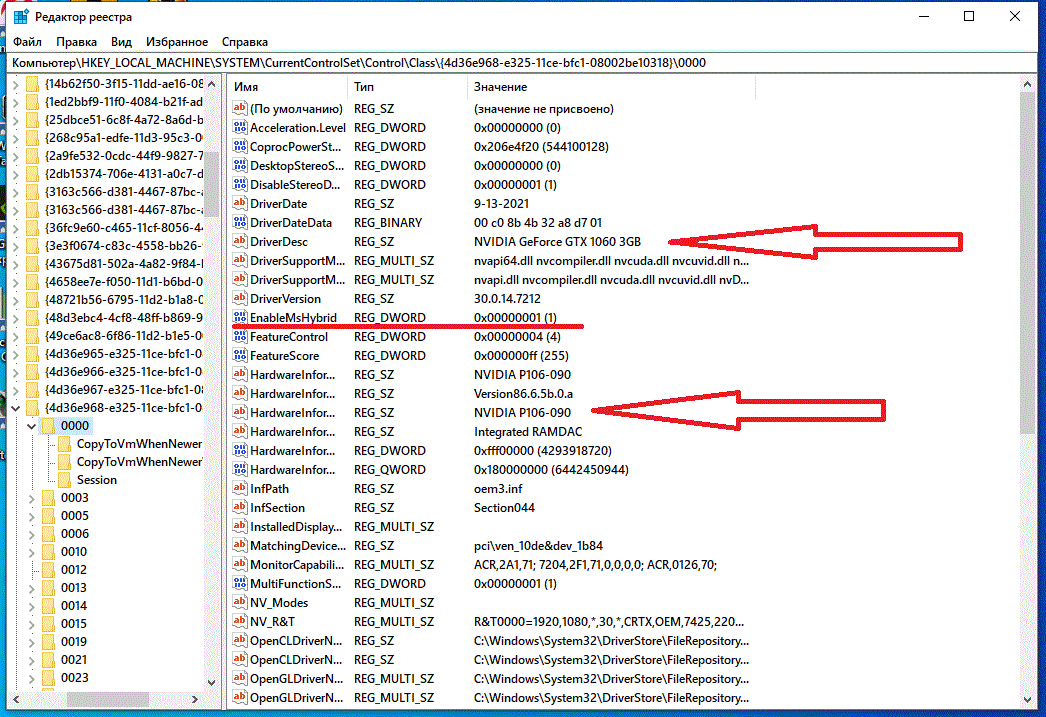Viewport: 1046px width, 717px height.
Task: Click the value 'Section044'
Action: click(x=504, y=508)
